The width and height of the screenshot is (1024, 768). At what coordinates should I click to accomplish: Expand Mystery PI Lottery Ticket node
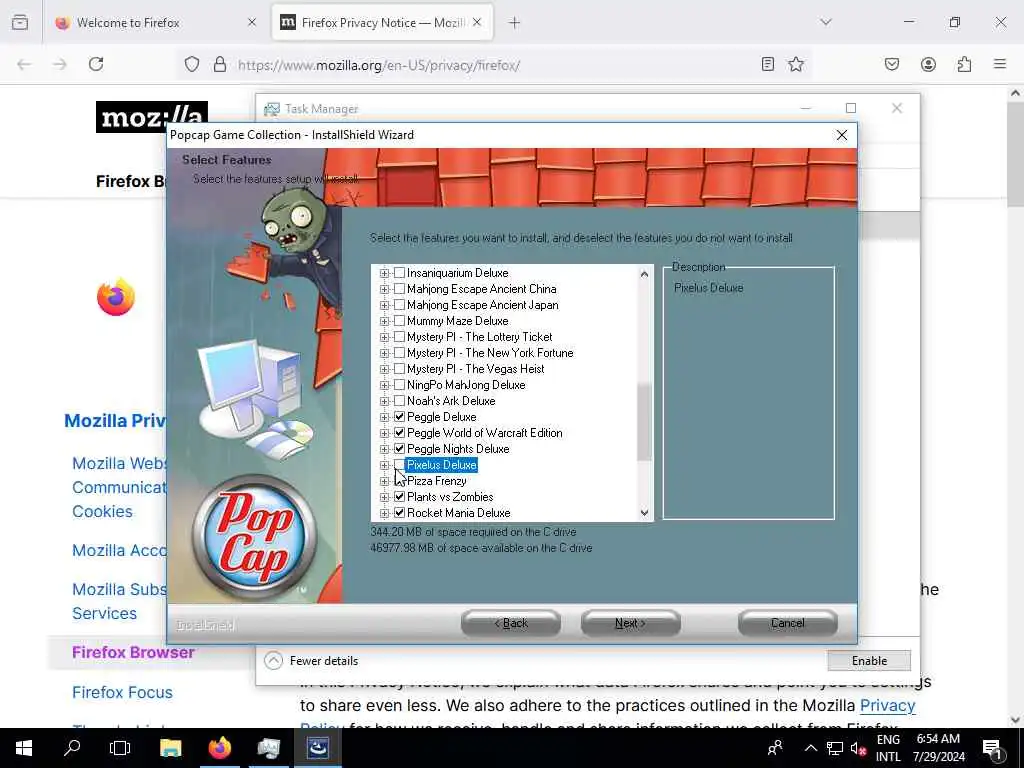pyautogui.click(x=385, y=337)
